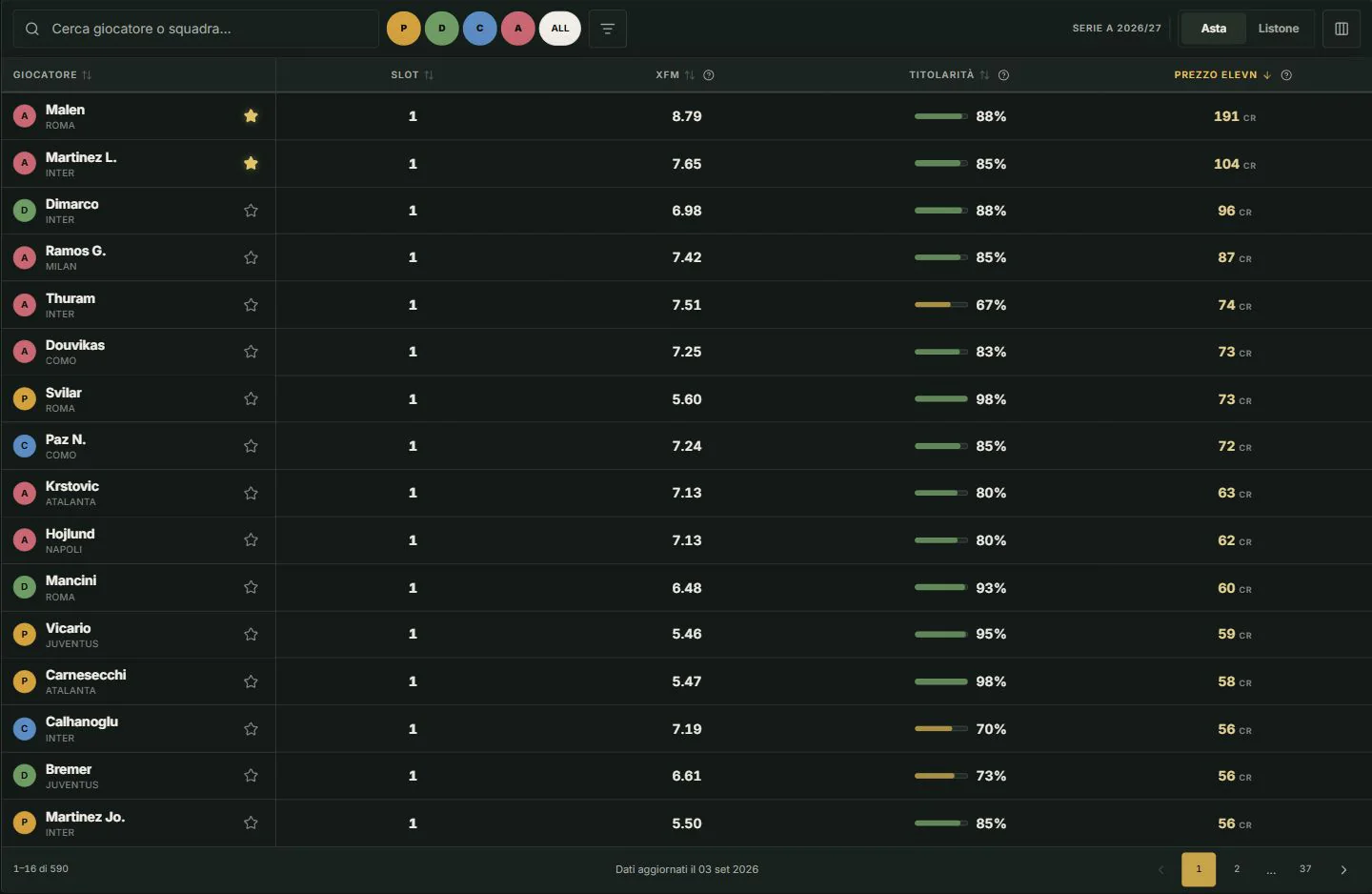Open the filter options icon
The image size is (1372, 894).
(x=607, y=29)
